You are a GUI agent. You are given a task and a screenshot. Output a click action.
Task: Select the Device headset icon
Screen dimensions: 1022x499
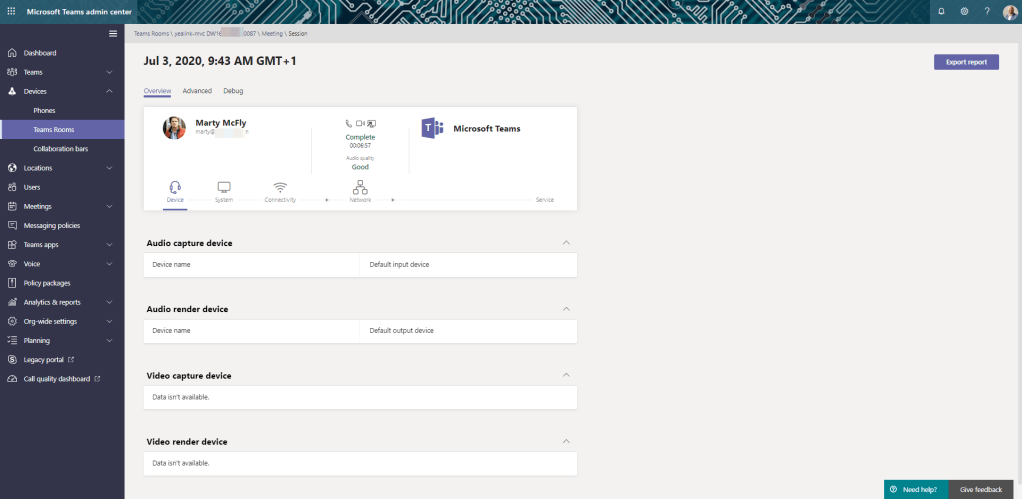tap(175, 187)
